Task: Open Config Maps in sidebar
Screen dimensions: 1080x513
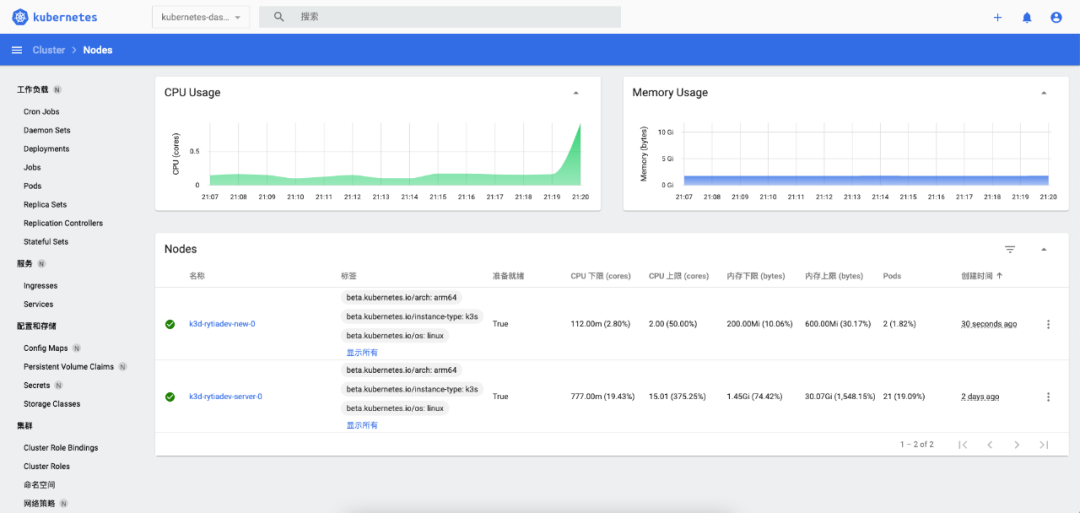Action: 45,348
